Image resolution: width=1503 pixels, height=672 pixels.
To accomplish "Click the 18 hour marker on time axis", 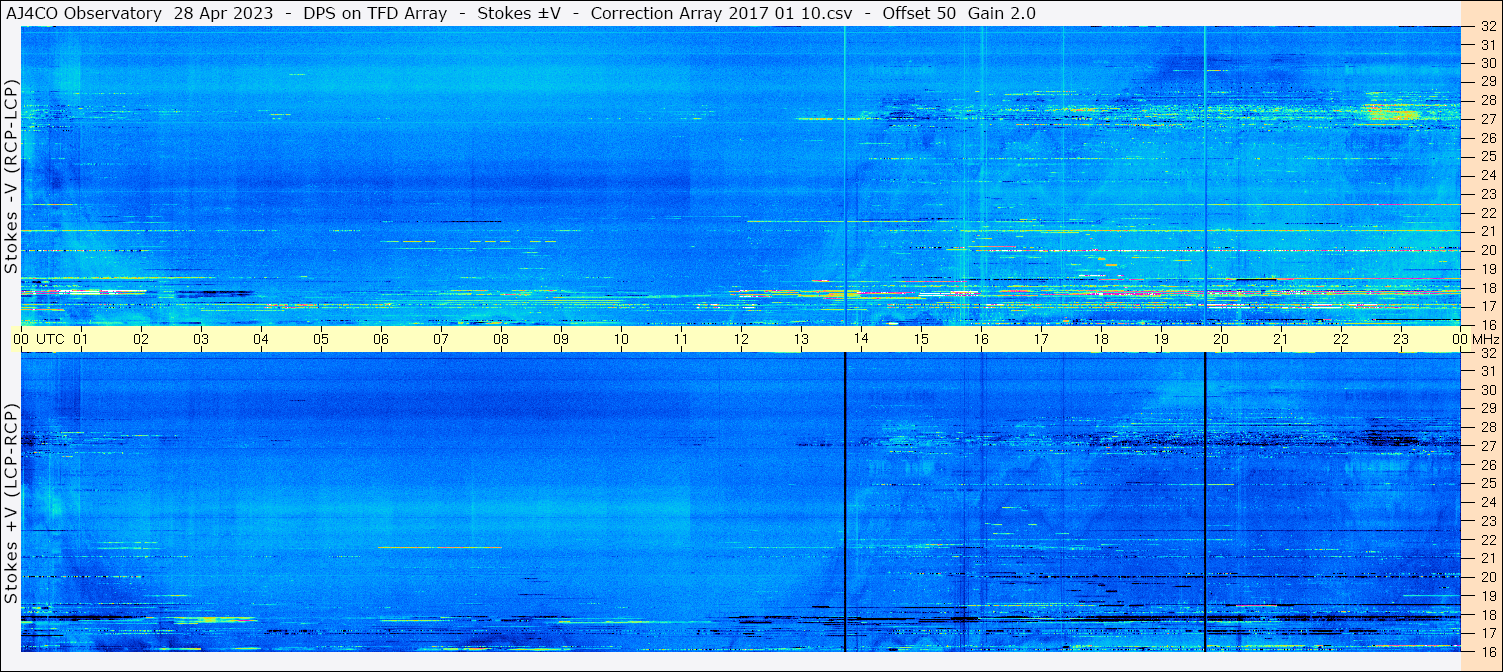I will click(x=1101, y=339).
